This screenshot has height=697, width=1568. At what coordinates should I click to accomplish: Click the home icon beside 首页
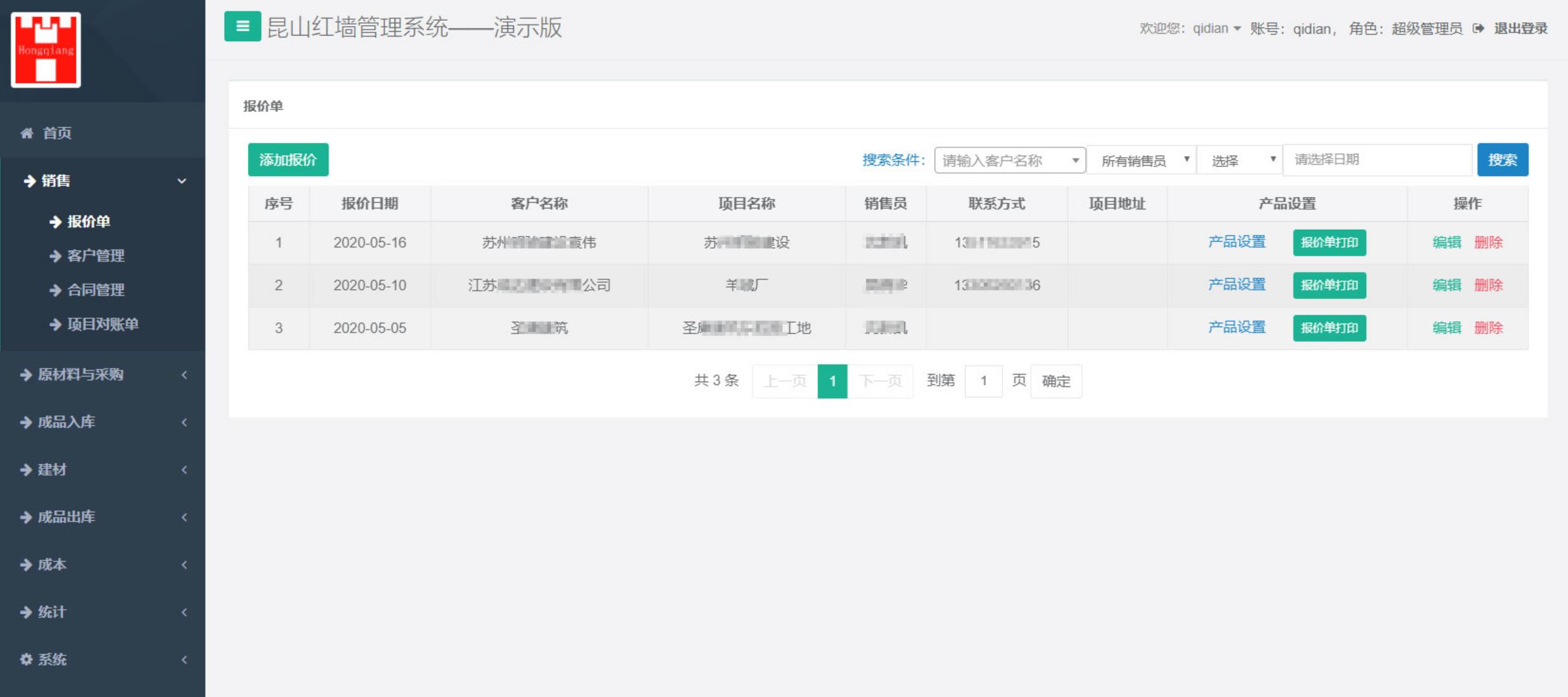tap(27, 133)
